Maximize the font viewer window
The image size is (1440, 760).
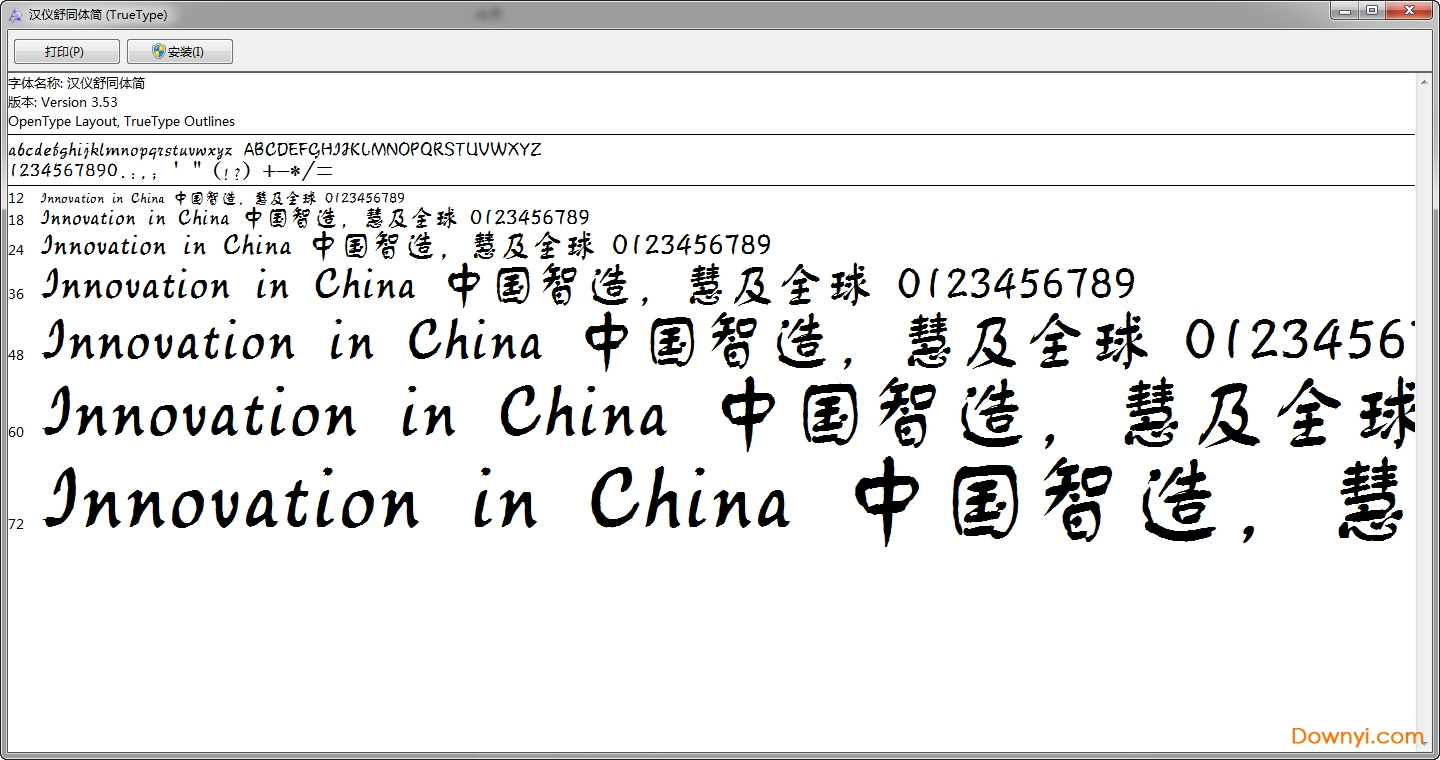click(1372, 11)
